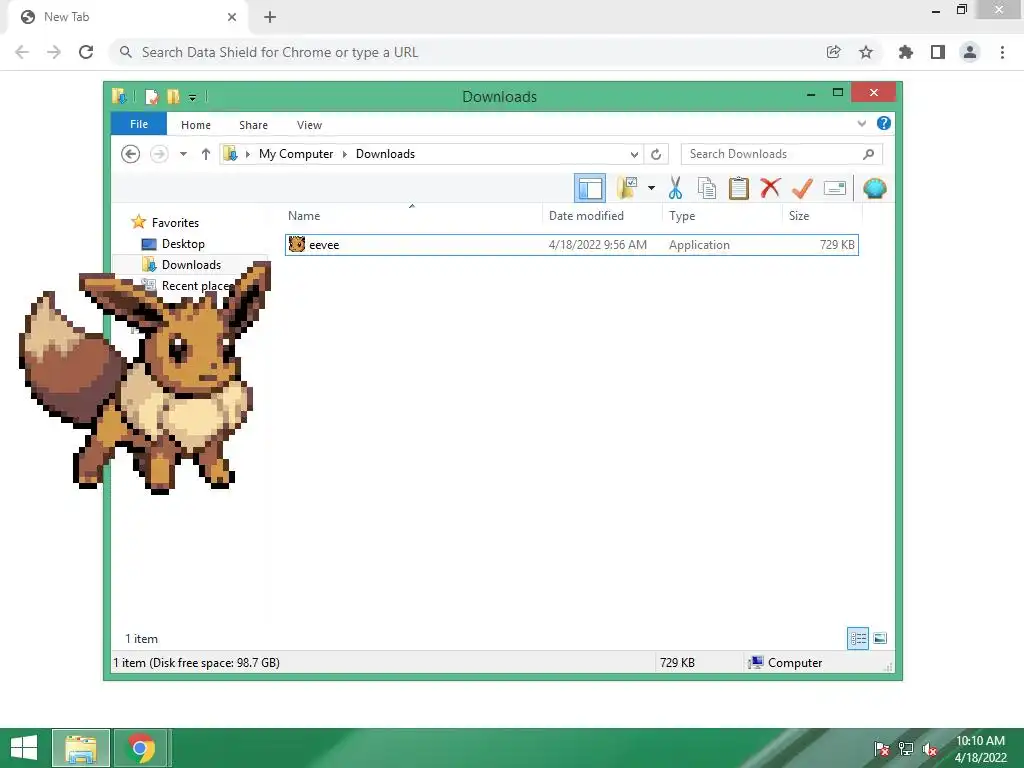Refresh the Downloads folder view
Screen dimensions: 1024x768
coord(656,155)
